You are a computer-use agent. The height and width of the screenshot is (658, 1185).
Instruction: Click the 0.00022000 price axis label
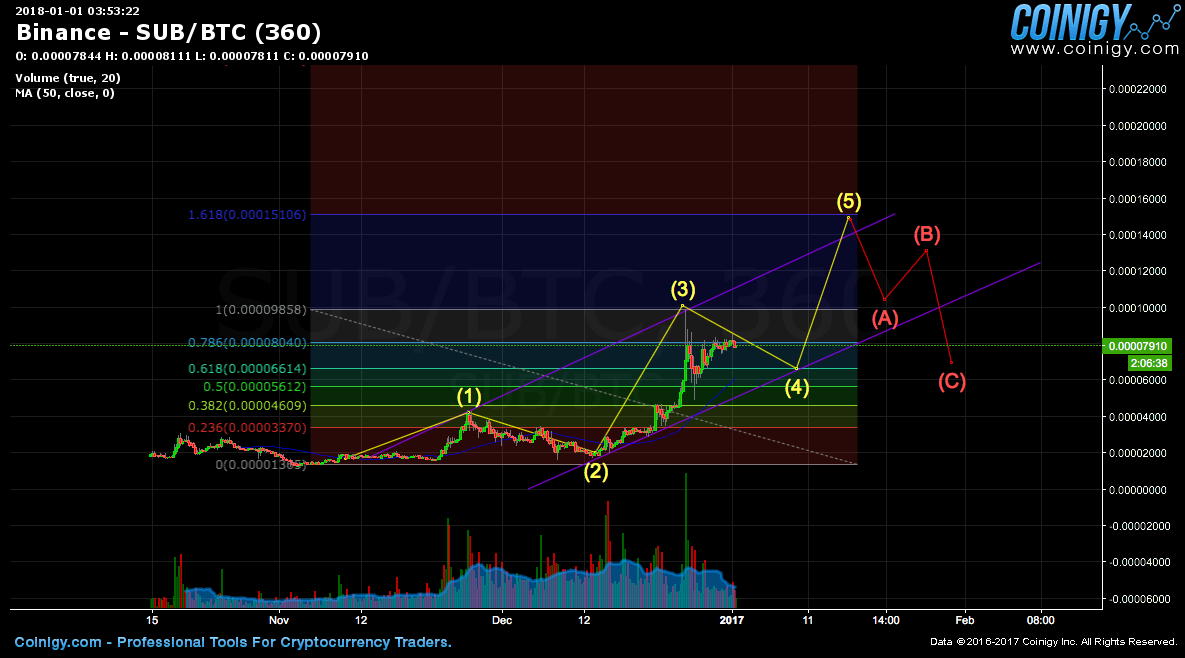pyautogui.click(x=1138, y=89)
